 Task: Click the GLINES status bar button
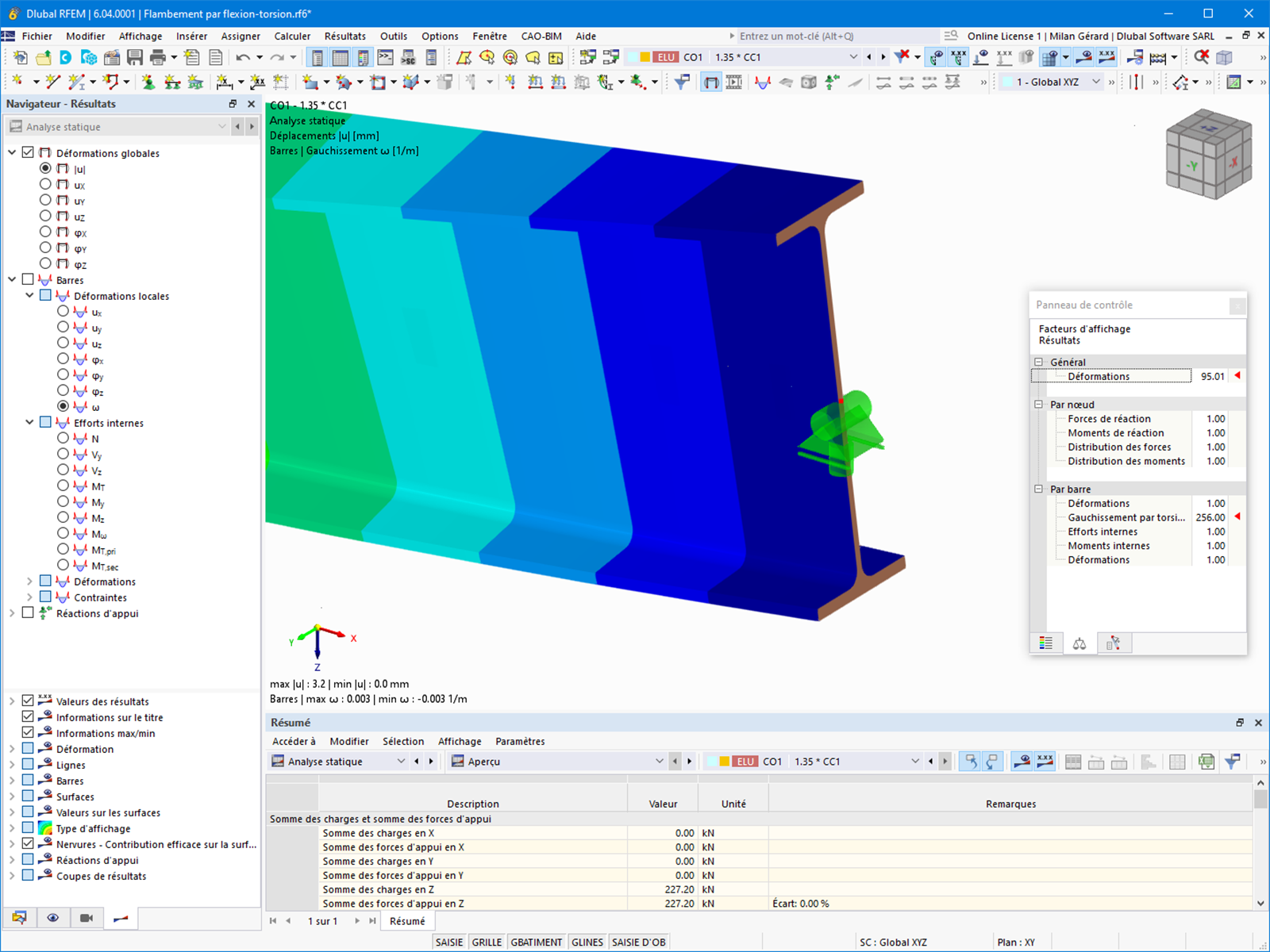587,942
